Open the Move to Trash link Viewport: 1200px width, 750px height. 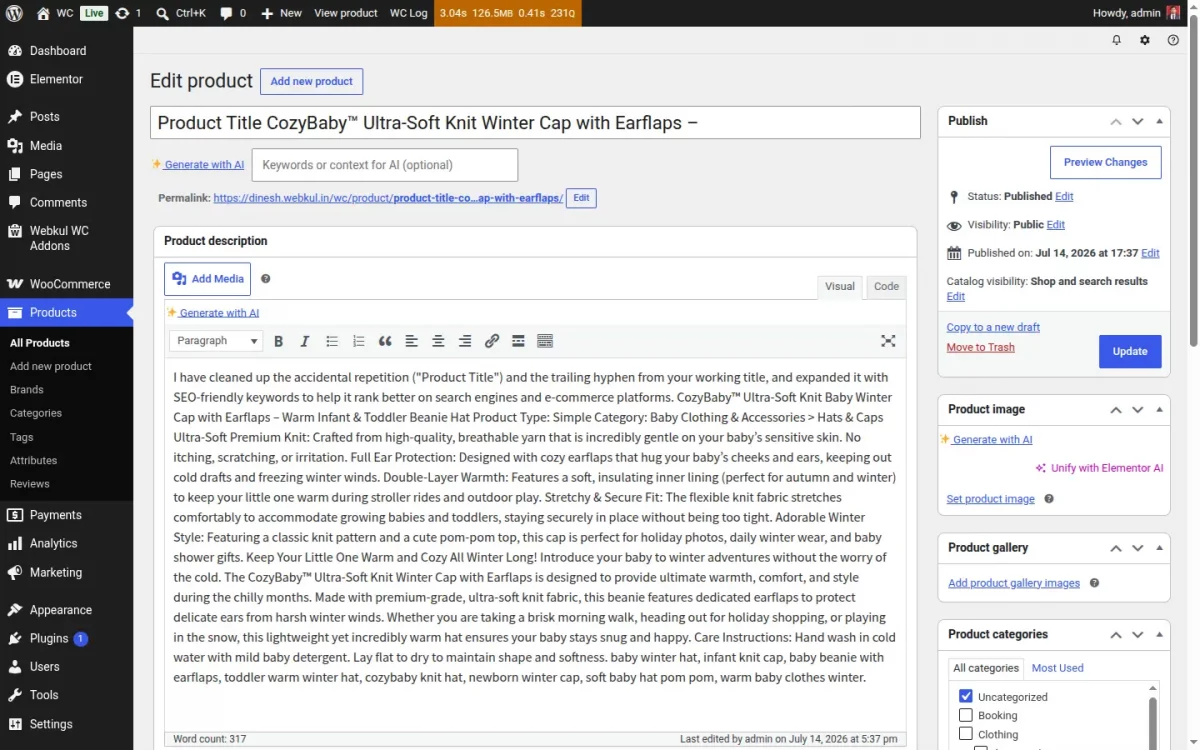tap(980, 347)
